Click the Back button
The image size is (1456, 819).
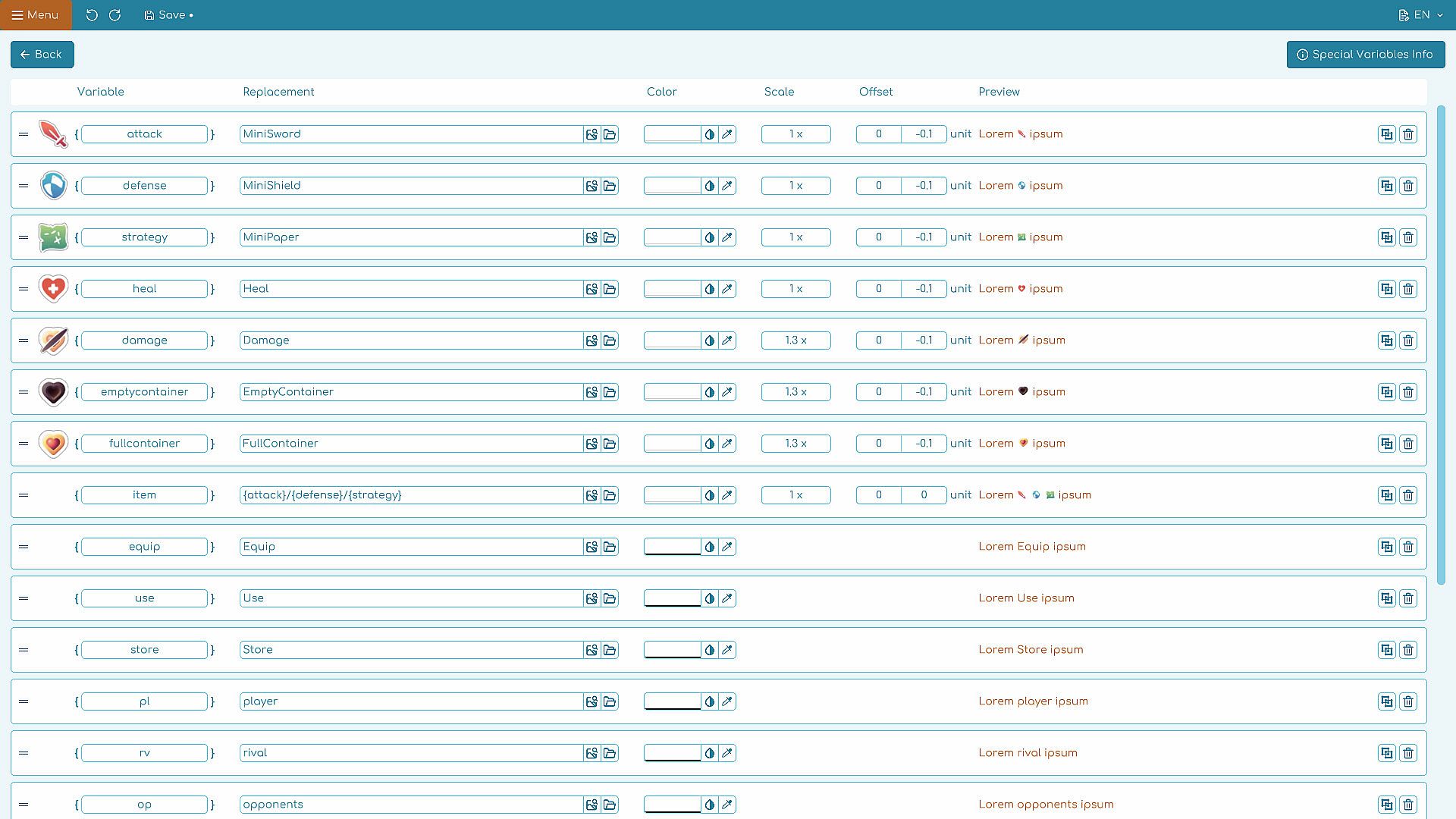pos(42,55)
